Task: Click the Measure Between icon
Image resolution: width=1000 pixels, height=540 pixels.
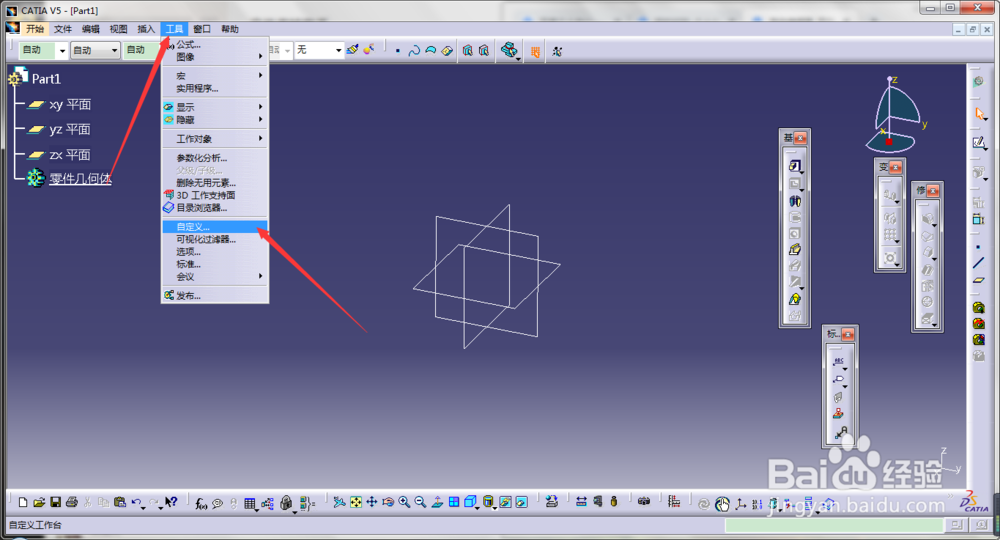Action: point(581,502)
